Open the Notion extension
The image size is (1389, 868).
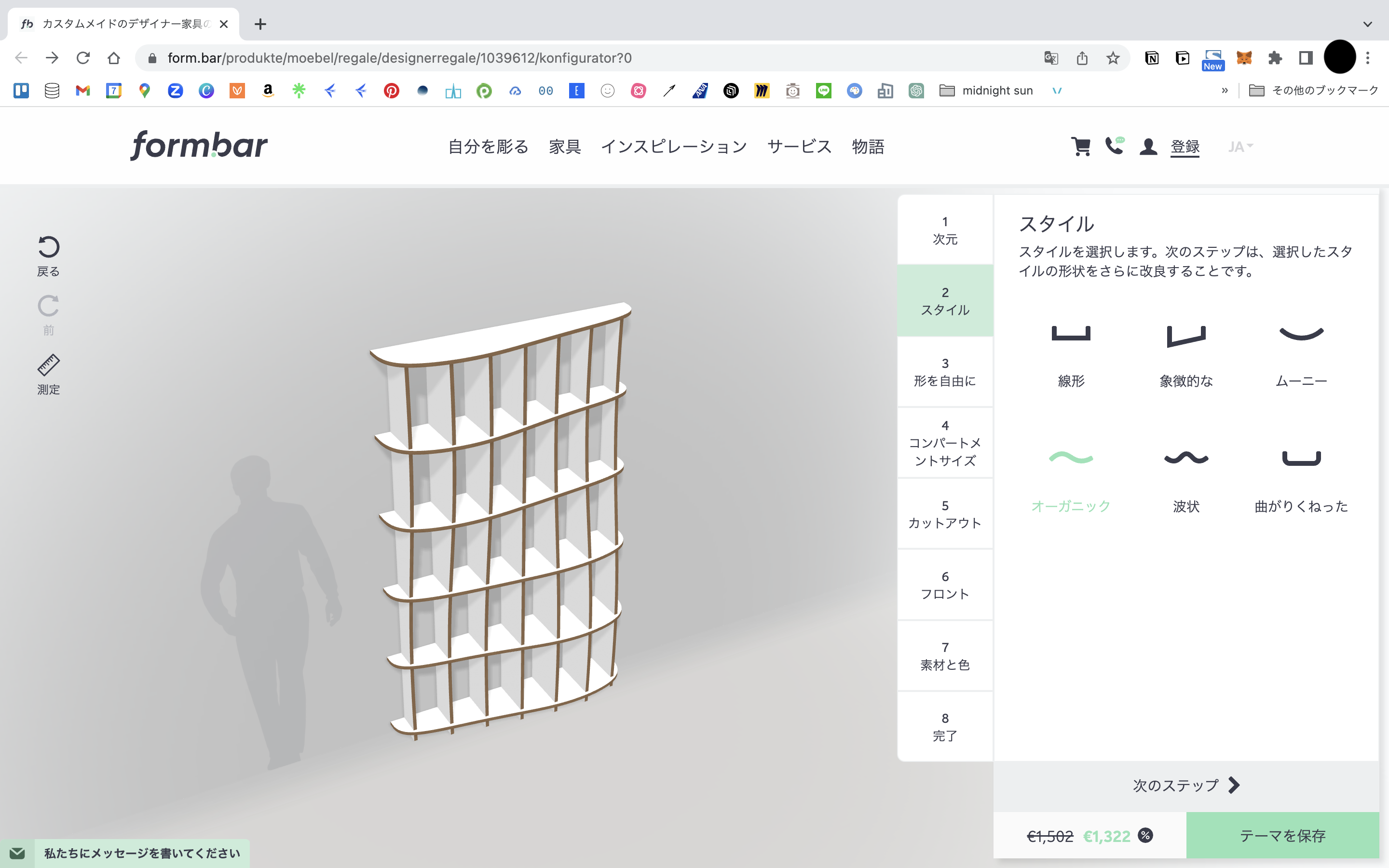point(1151,58)
